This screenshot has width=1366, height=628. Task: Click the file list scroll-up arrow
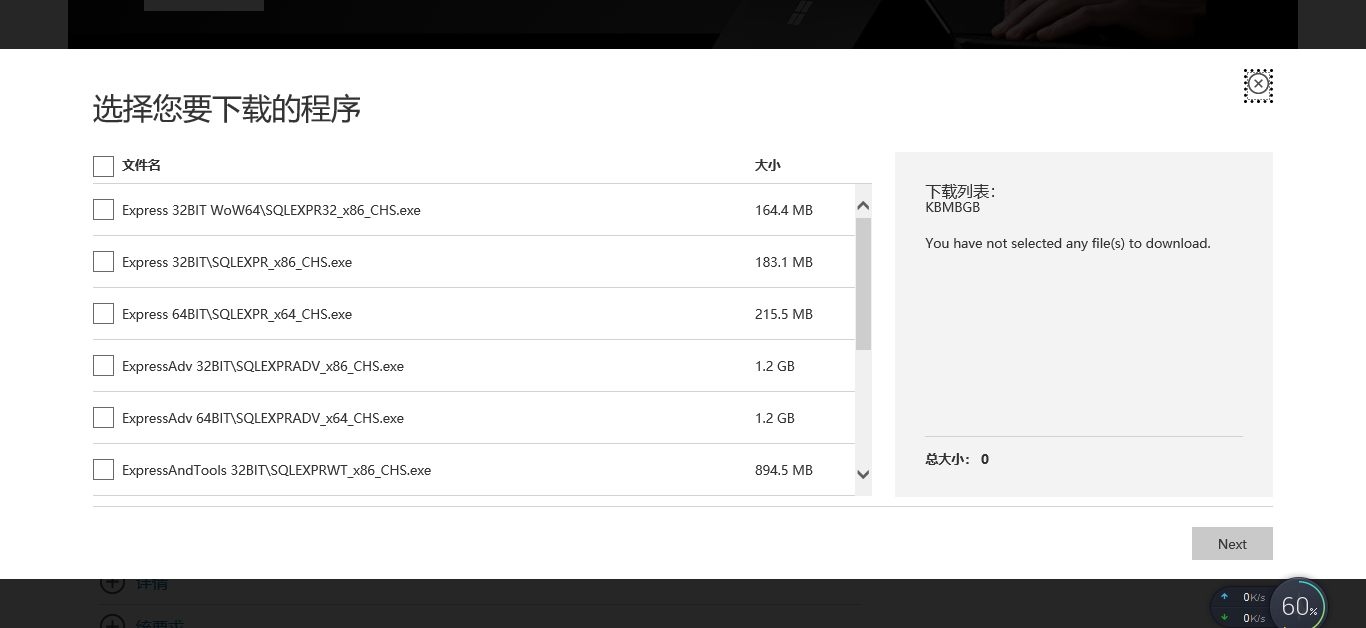[x=864, y=206]
